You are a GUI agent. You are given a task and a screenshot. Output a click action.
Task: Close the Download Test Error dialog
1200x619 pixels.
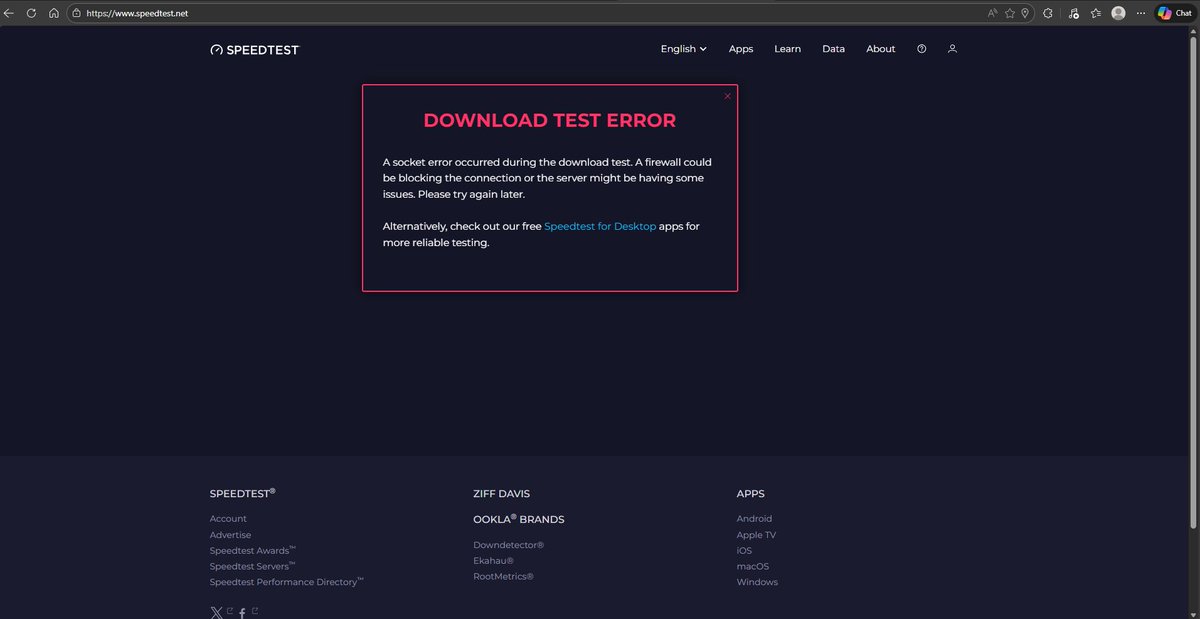click(727, 96)
